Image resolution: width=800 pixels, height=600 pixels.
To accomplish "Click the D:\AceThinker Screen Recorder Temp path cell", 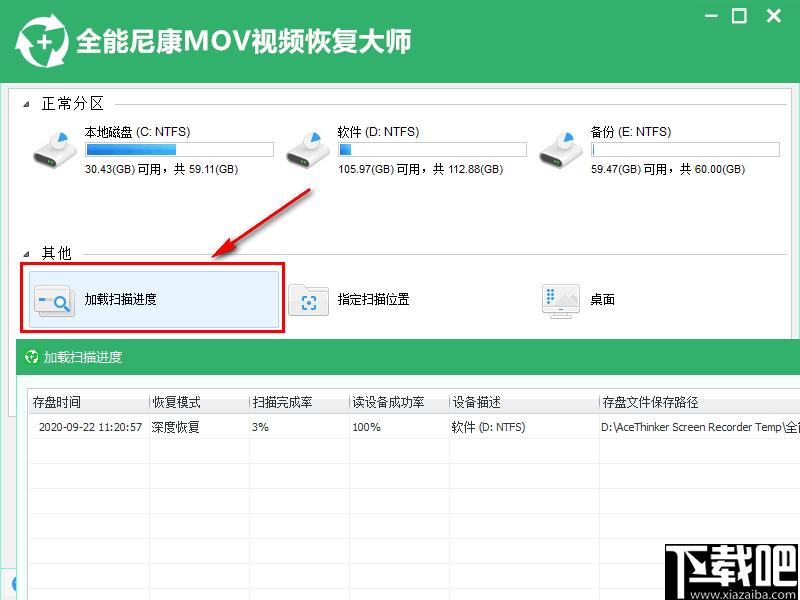I will pyautogui.click(x=700, y=427).
